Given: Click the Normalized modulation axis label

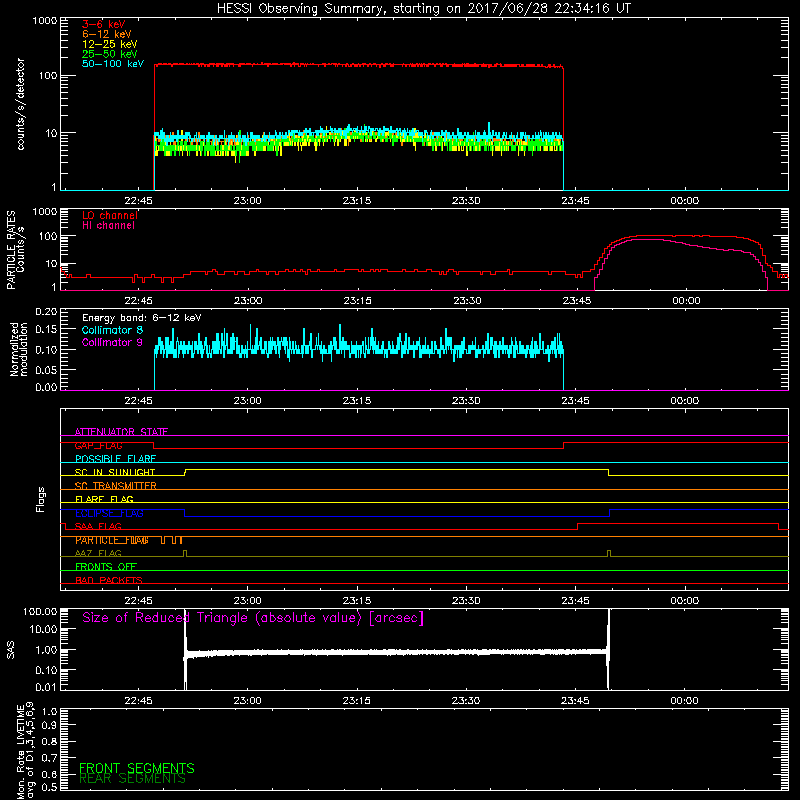Looking at the screenshot, I should 19,349.
